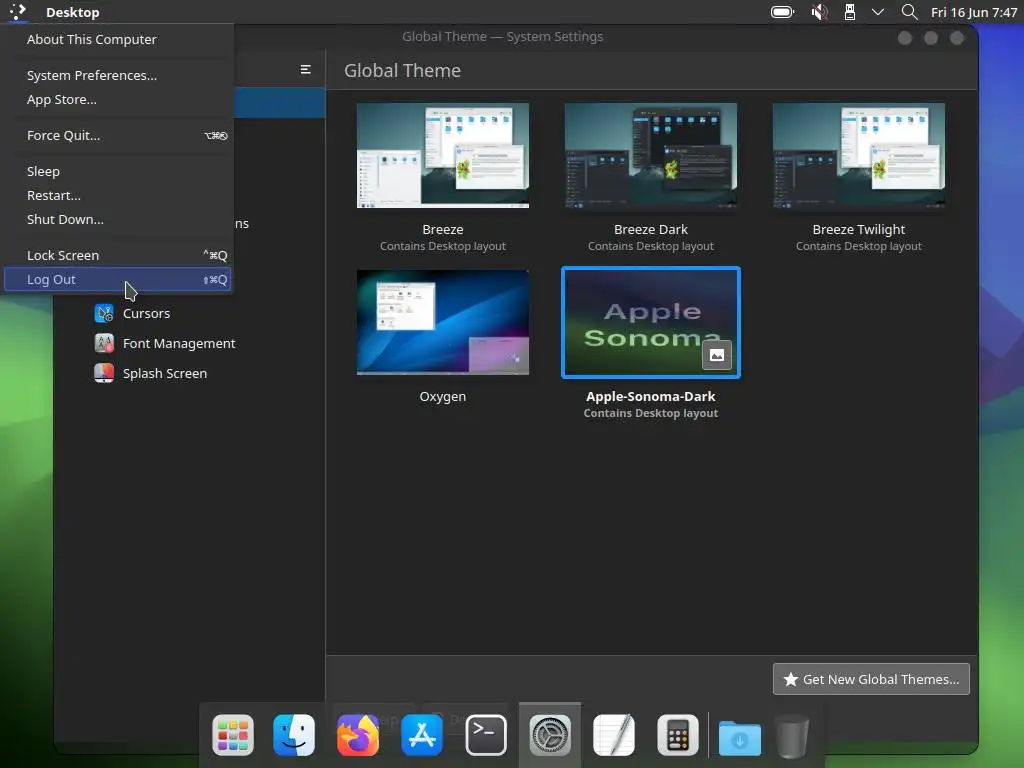Click the Apple-Sonoma-Dark theme name label
This screenshot has height=768, width=1024.
(x=650, y=396)
